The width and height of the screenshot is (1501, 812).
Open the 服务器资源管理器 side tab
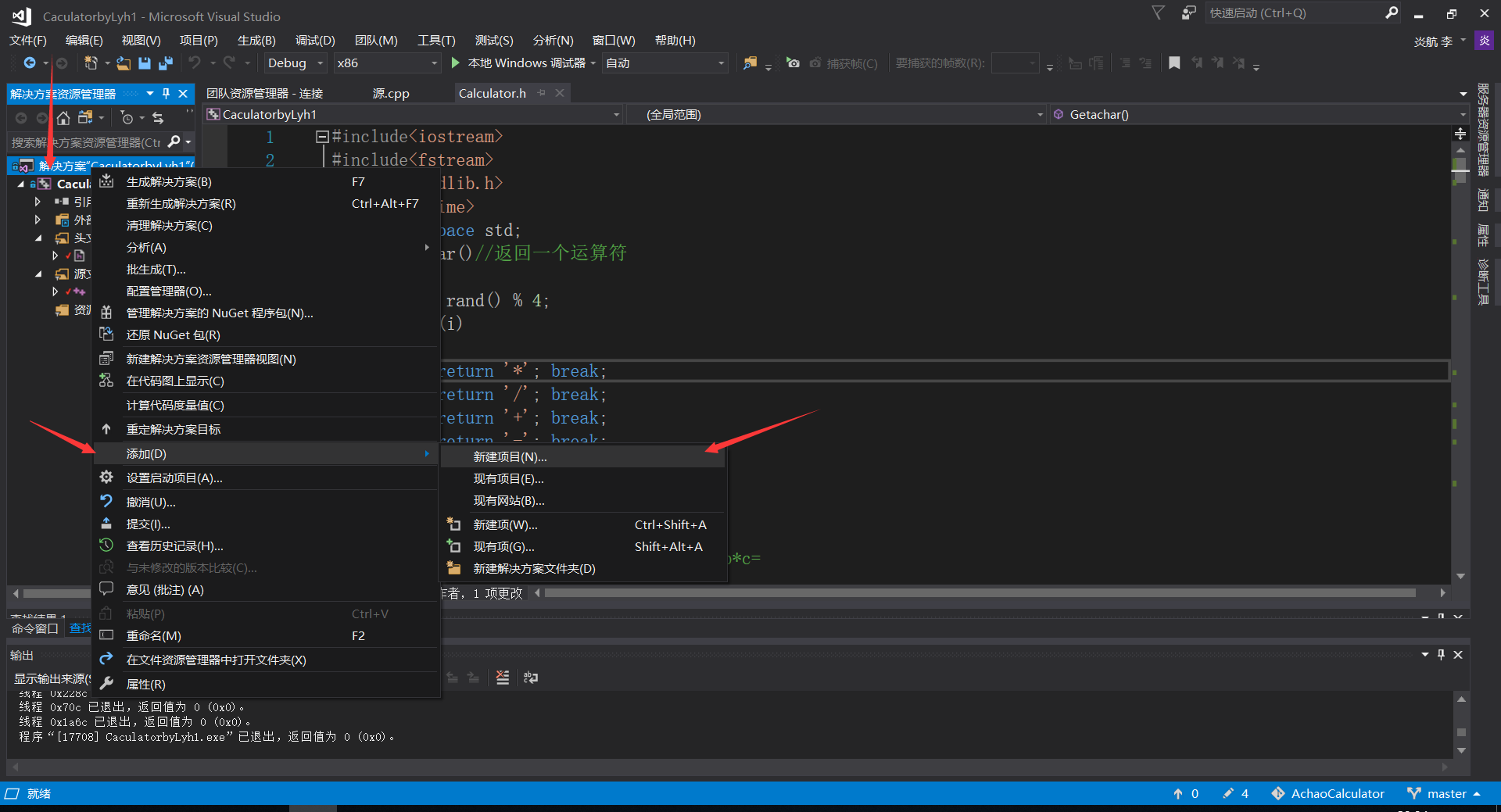click(x=1483, y=130)
